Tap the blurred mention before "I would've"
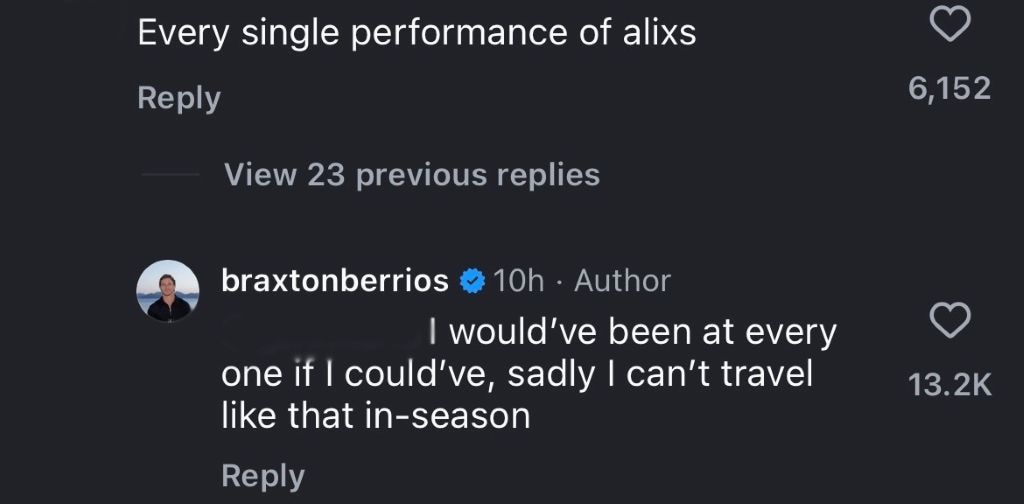The height and width of the screenshot is (504, 1024). [x=320, y=329]
